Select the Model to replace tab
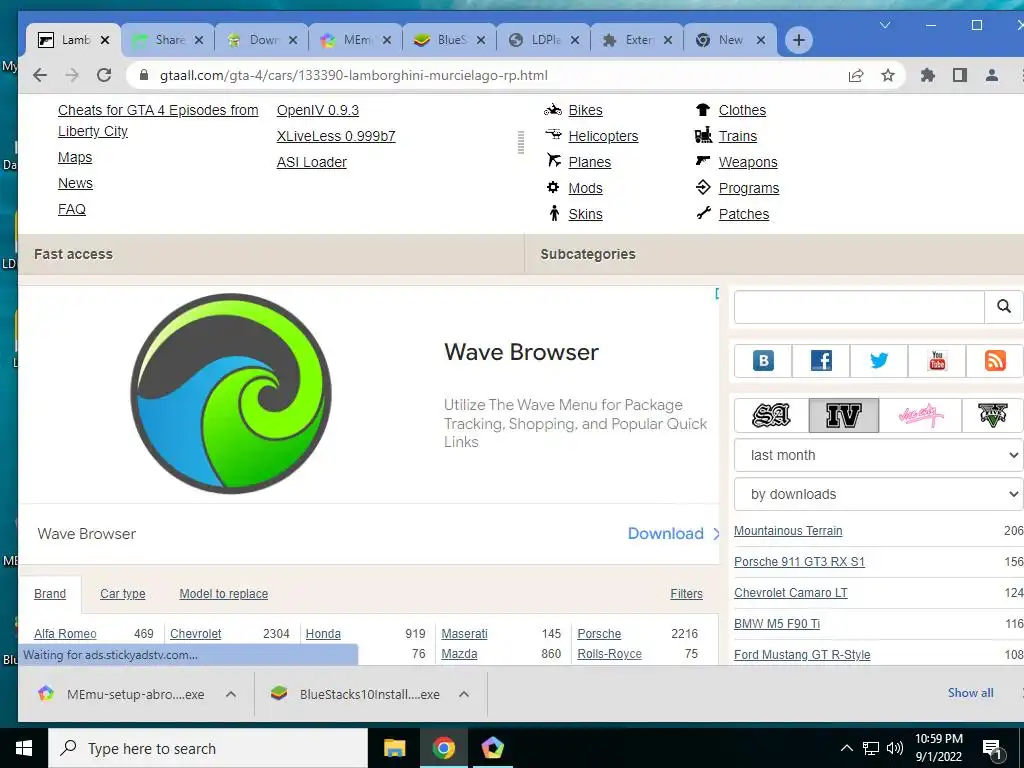Viewport: 1024px width, 768px height. (x=223, y=594)
